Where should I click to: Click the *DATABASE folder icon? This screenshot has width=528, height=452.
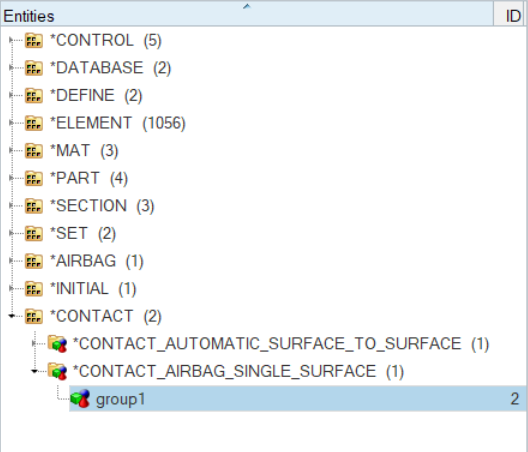tap(34, 68)
